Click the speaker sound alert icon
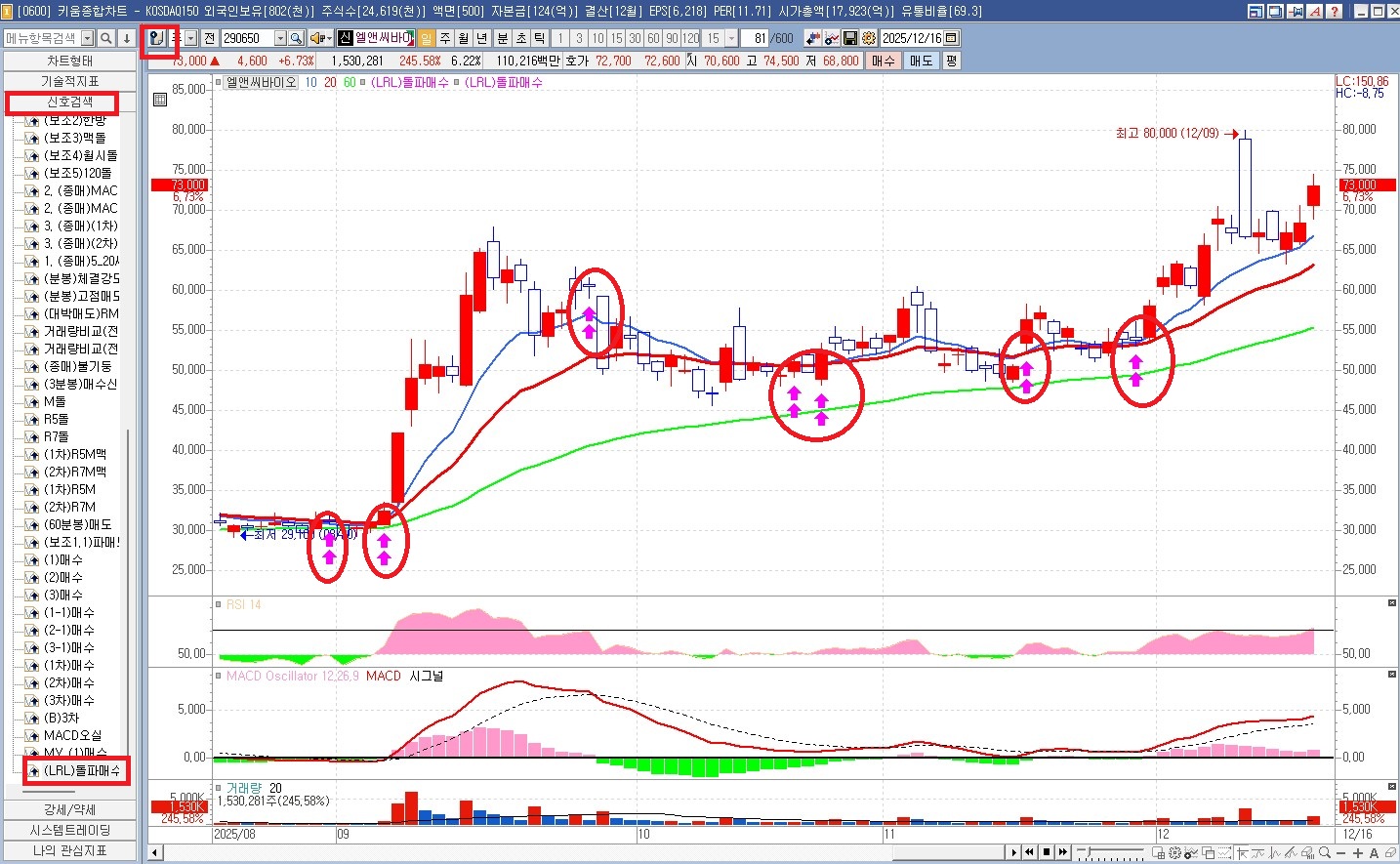The width and height of the screenshot is (1400, 864). 320,38
